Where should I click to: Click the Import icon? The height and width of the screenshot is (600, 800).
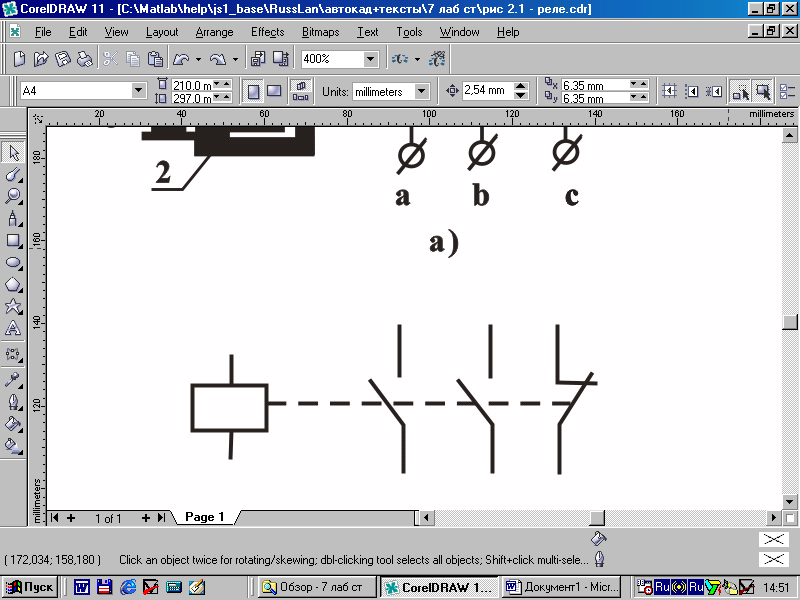coord(258,59)
